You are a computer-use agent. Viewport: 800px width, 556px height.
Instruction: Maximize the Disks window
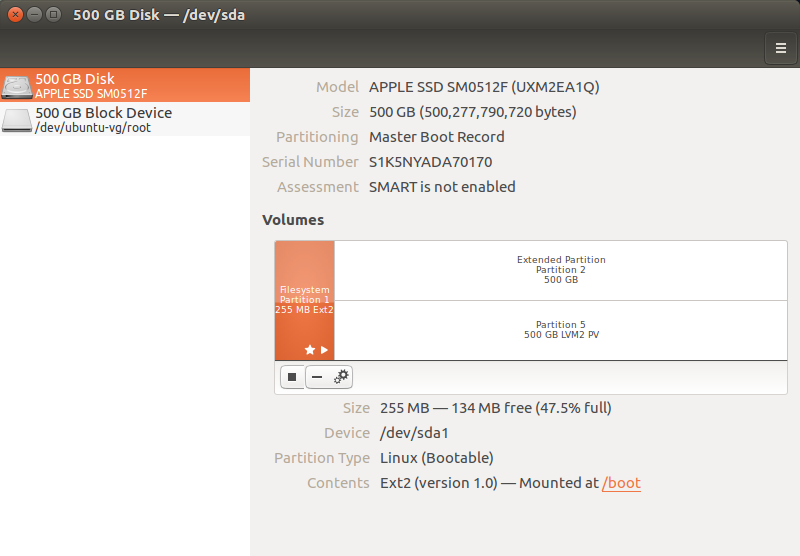point(53,15)
